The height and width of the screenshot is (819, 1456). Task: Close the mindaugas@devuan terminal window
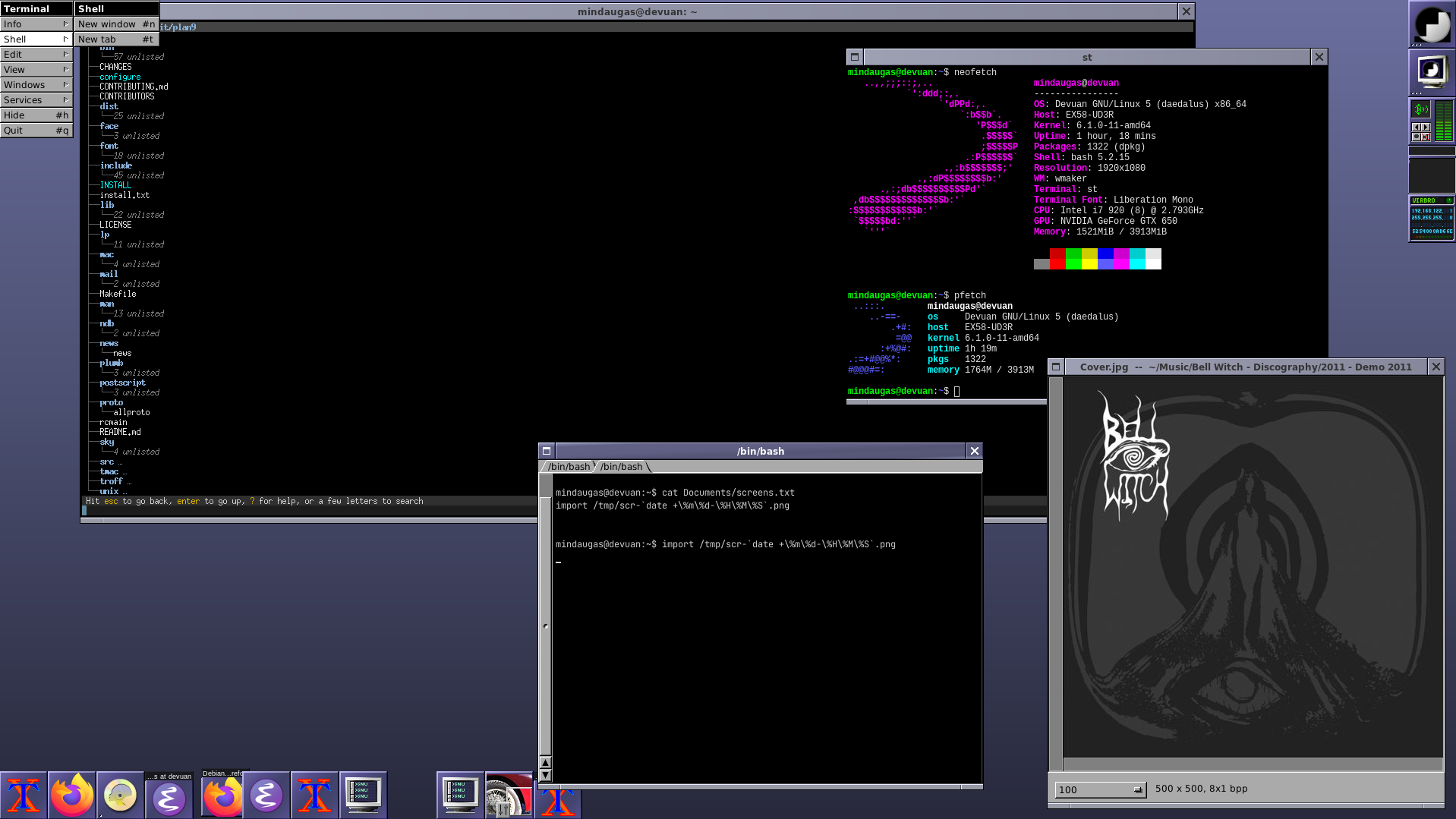[x=1187, y=11]
